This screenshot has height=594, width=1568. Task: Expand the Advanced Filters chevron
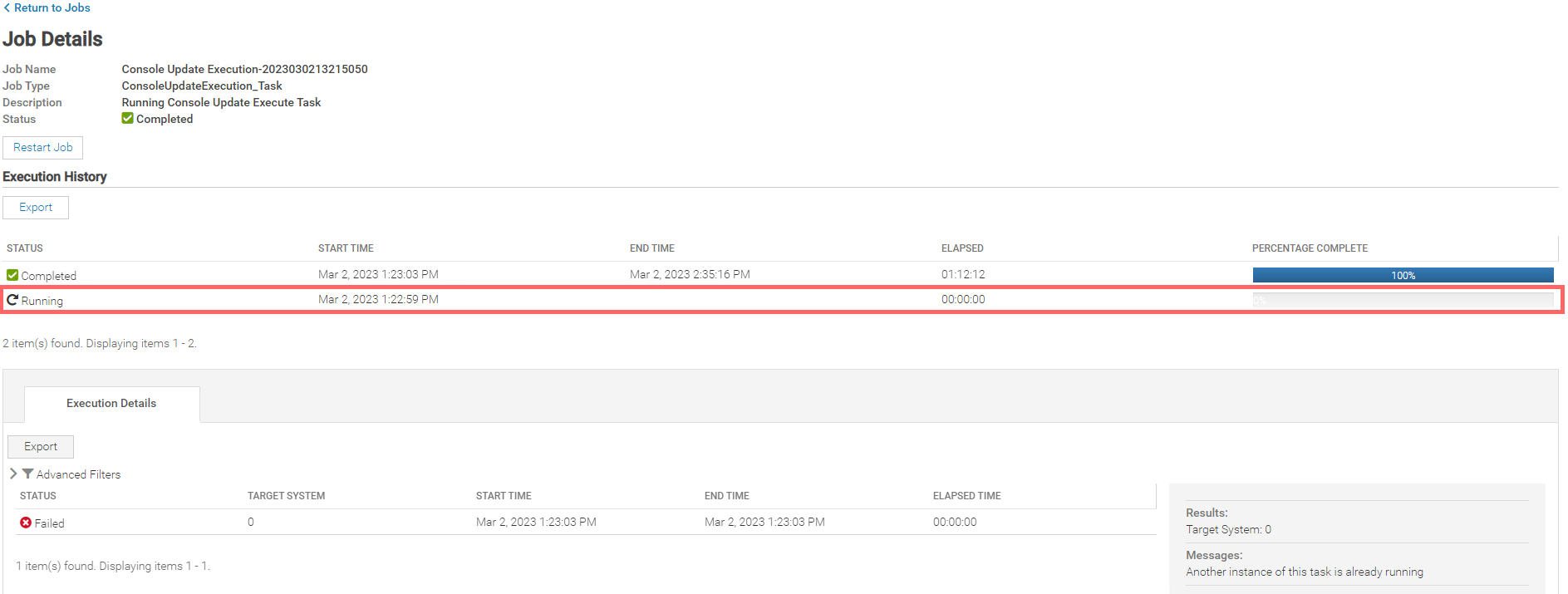13,474
